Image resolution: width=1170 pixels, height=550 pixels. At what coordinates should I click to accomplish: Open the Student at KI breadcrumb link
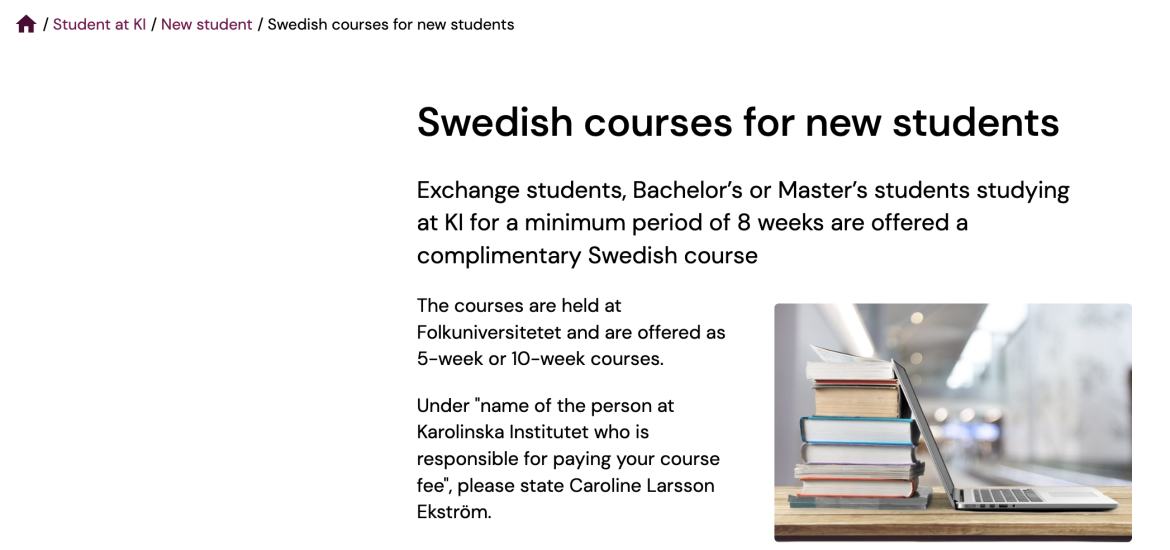click(99, 24)
